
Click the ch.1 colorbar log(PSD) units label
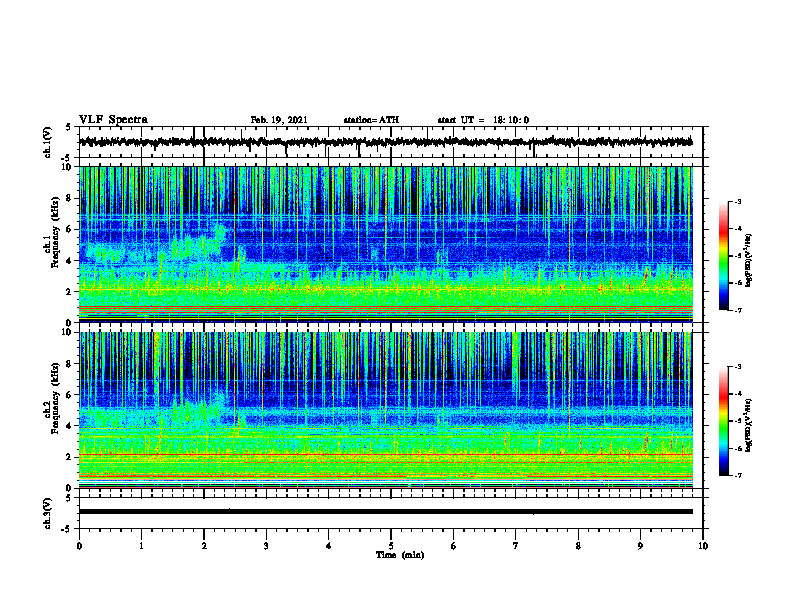(749, 260)
